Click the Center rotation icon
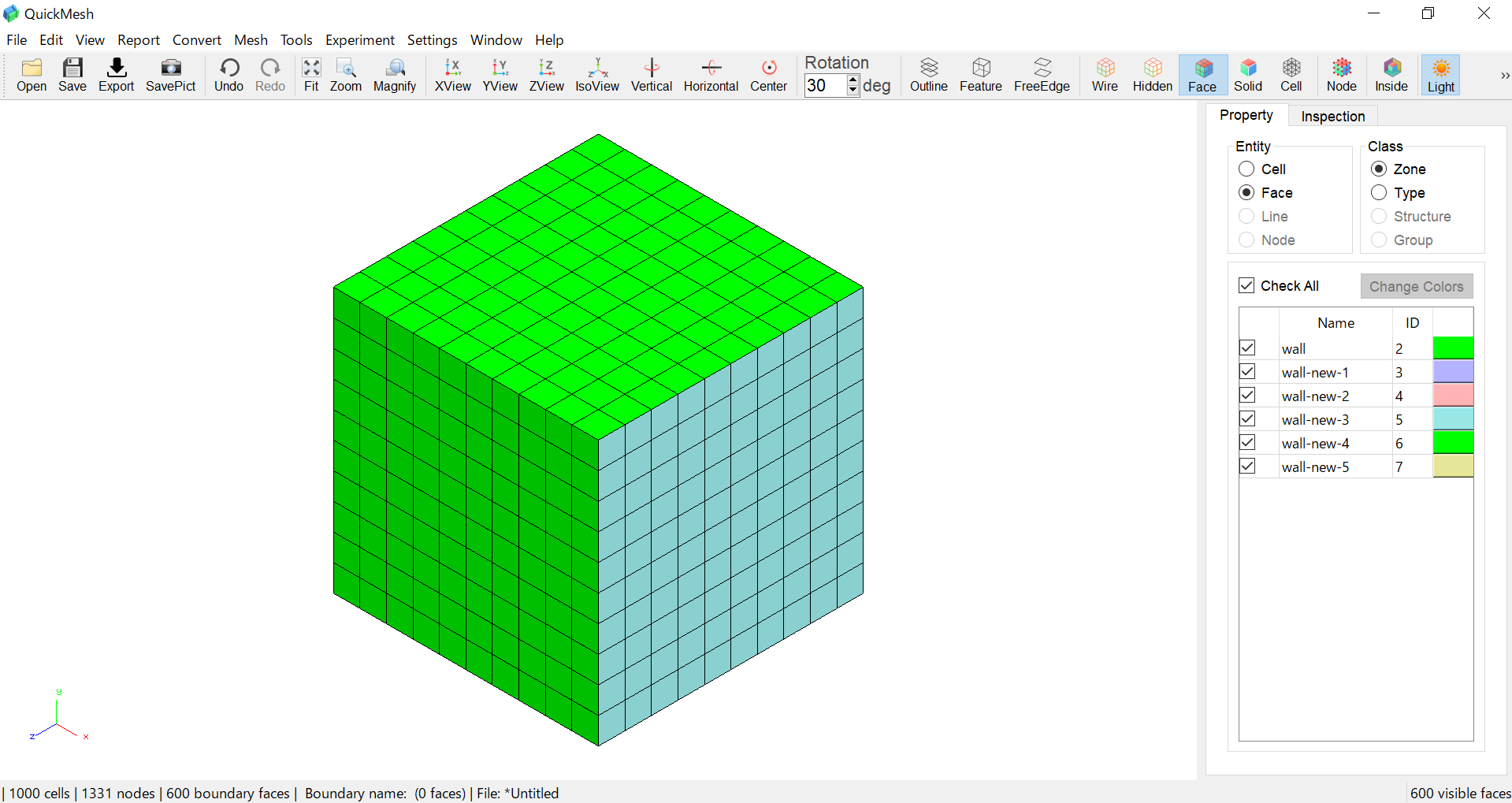Image resolution: width=1512 pixels, height=803 pixels. (x=769, y=76)
